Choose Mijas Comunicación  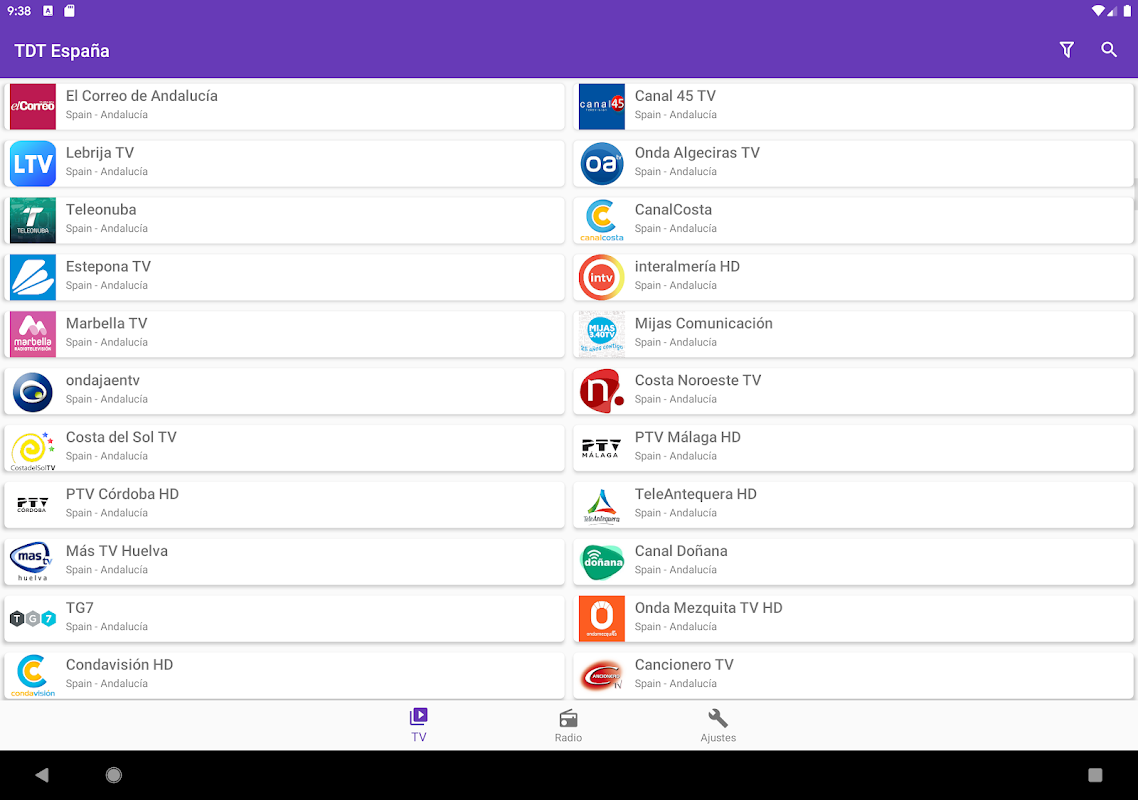pyautogui.click(x=854, y=334)
